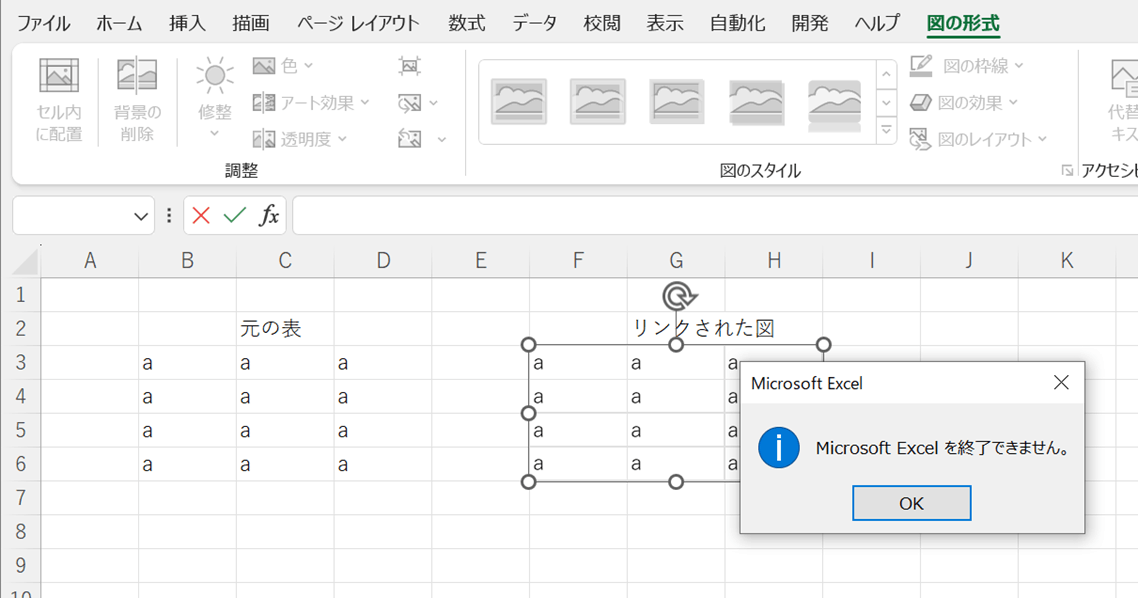Open 図のレイアウト picture layout menu
Screen dimensions: 1138x598
[978, 139]
